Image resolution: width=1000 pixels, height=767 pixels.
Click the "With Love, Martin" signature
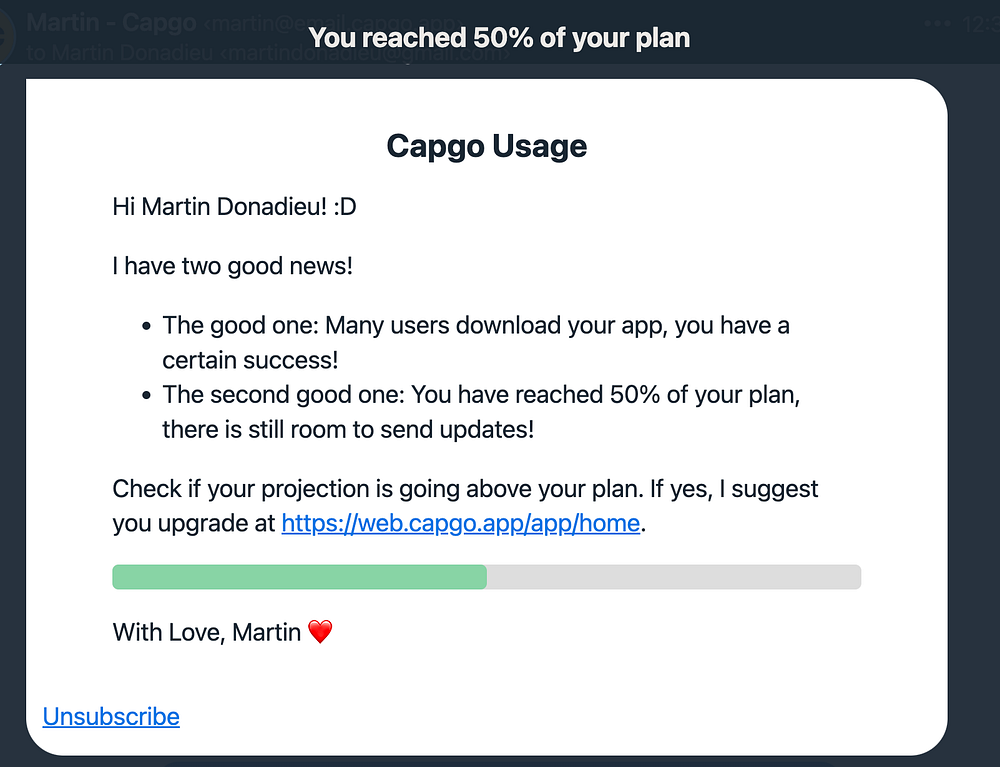point(207,632)
